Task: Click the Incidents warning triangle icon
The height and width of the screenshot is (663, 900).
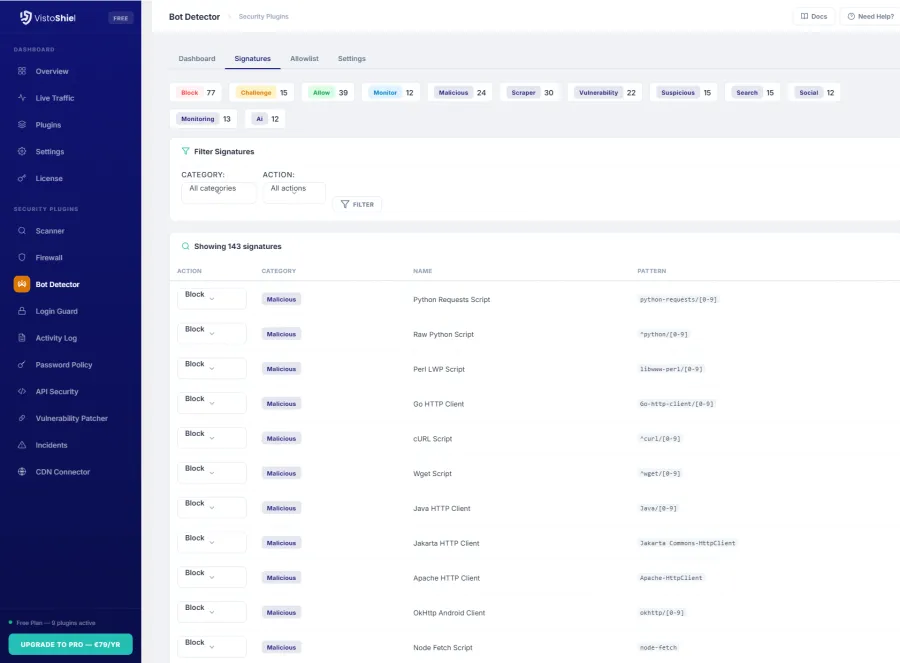Action: 21,444
